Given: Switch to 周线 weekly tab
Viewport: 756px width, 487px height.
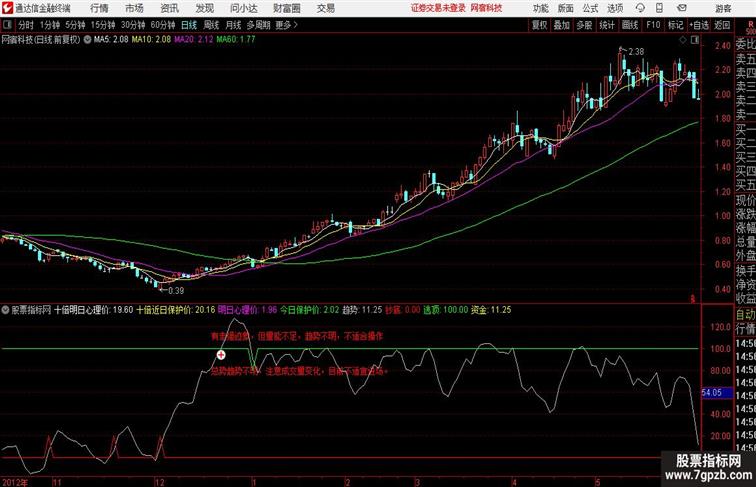Looking at the screenshot, I should (x=211, y=25).
